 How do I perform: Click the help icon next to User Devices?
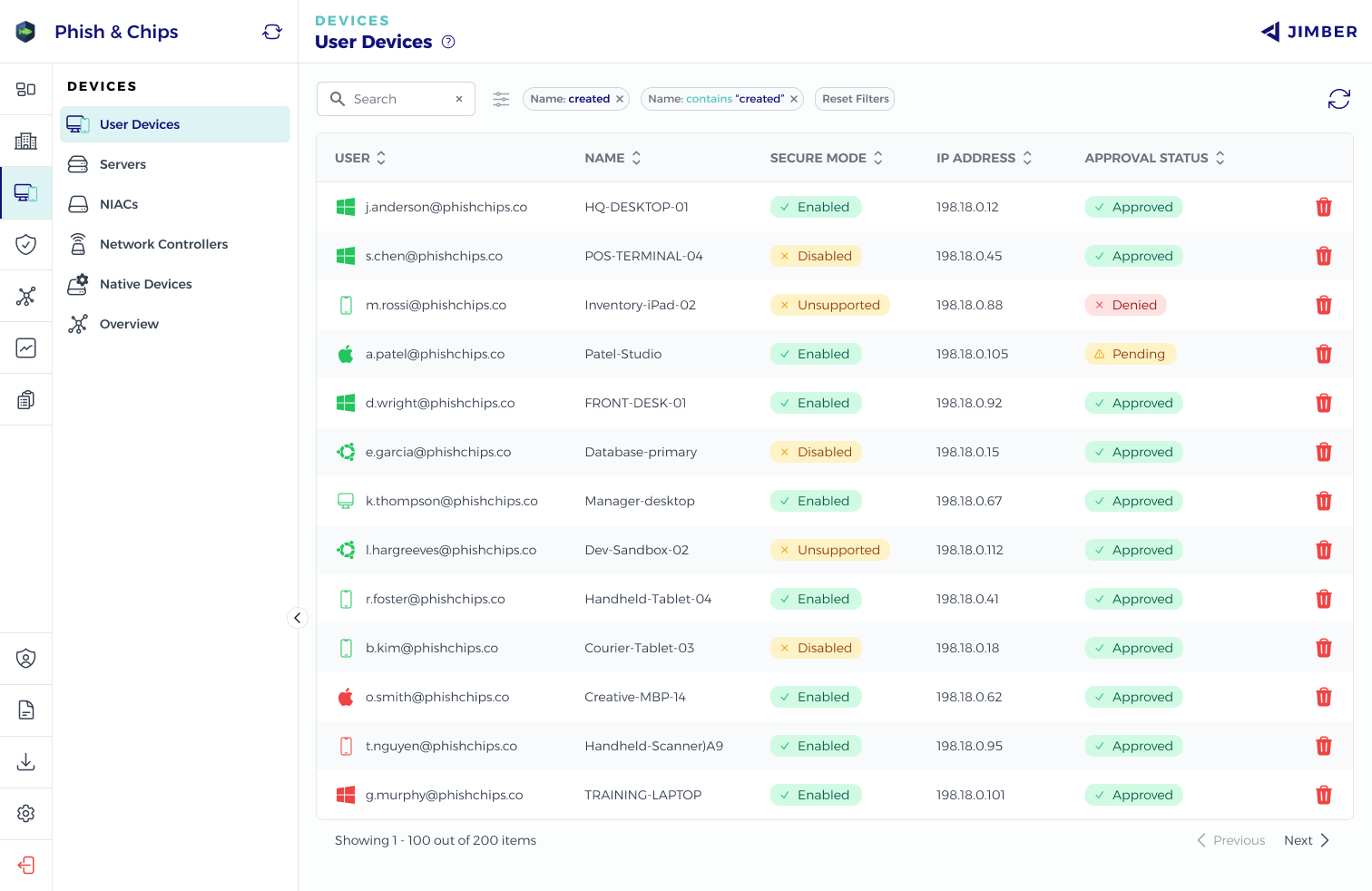tap(448, 42)
